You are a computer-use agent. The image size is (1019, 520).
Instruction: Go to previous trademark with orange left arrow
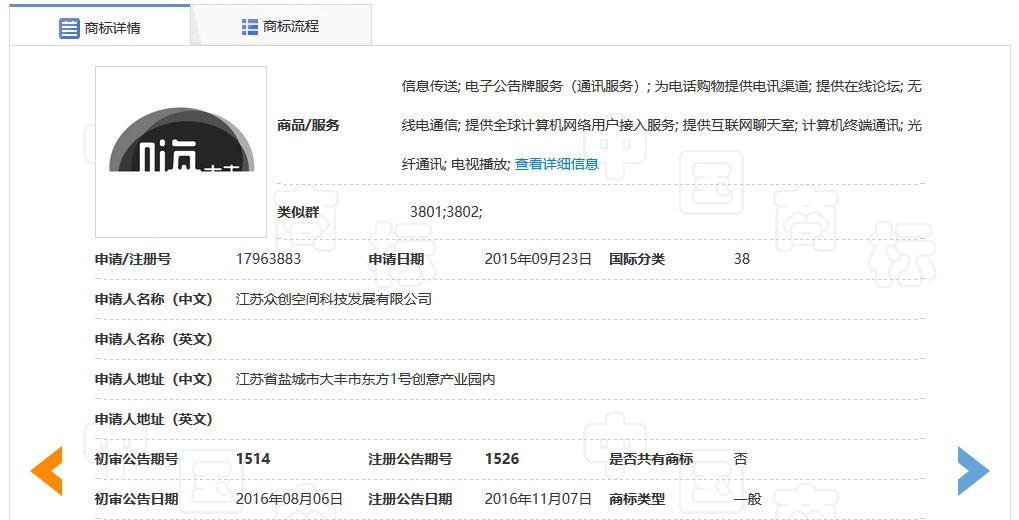(x=46, y=471)
